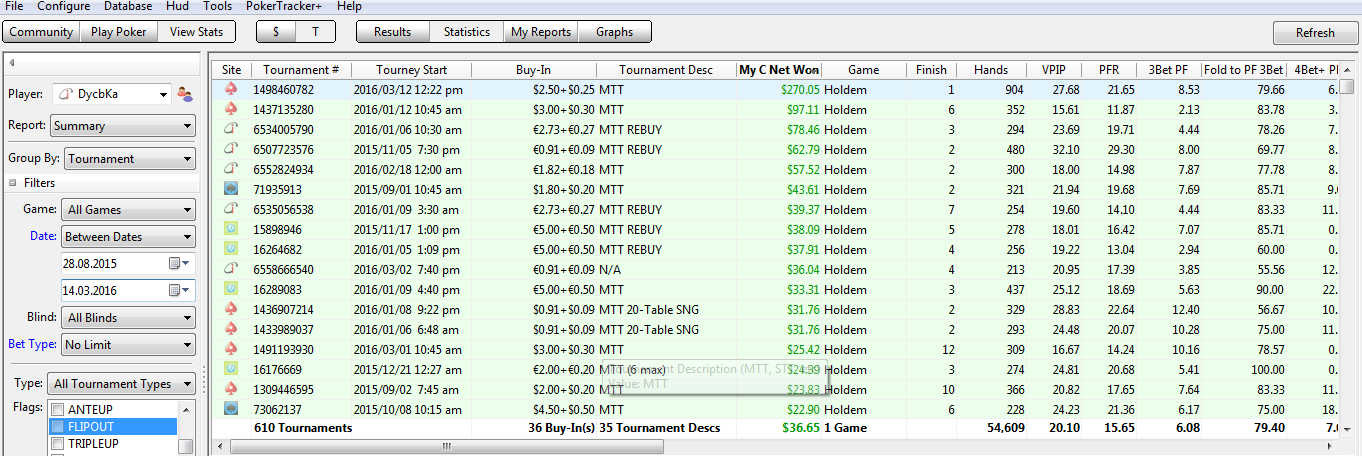Click the site icon of tournament 1498460782
Image resolution: width=1362 pixels, height=456 pixels.
[231, 90]
